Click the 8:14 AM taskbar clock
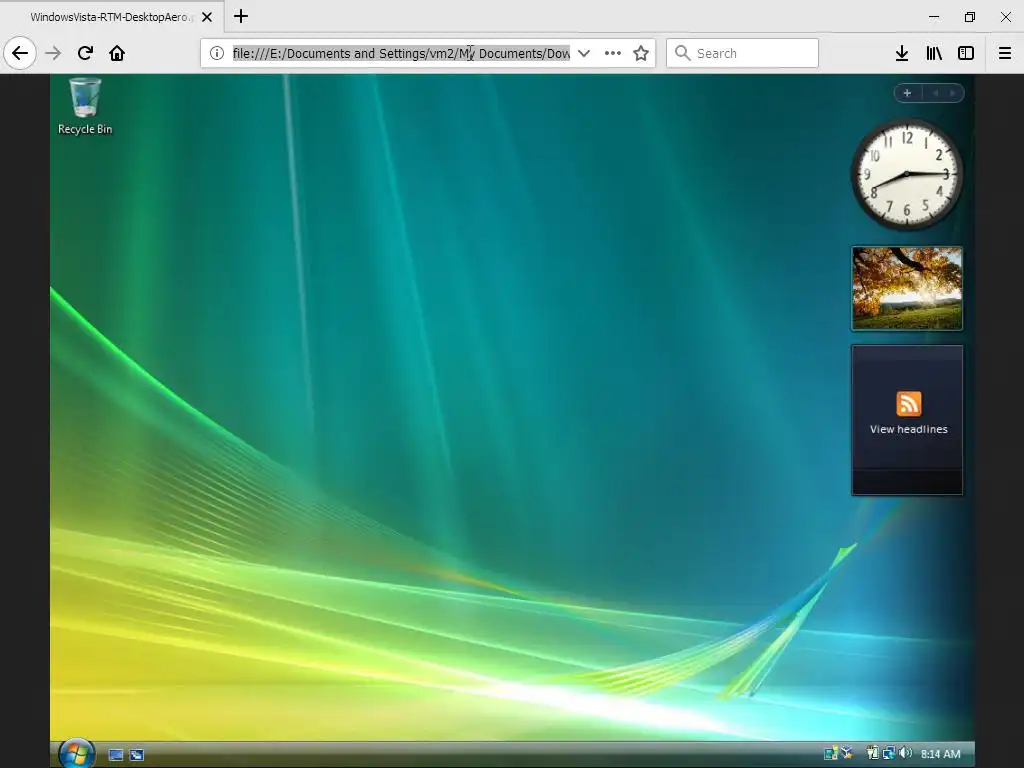The height and width of the screenshot is (768, 1024). (940, 754)
